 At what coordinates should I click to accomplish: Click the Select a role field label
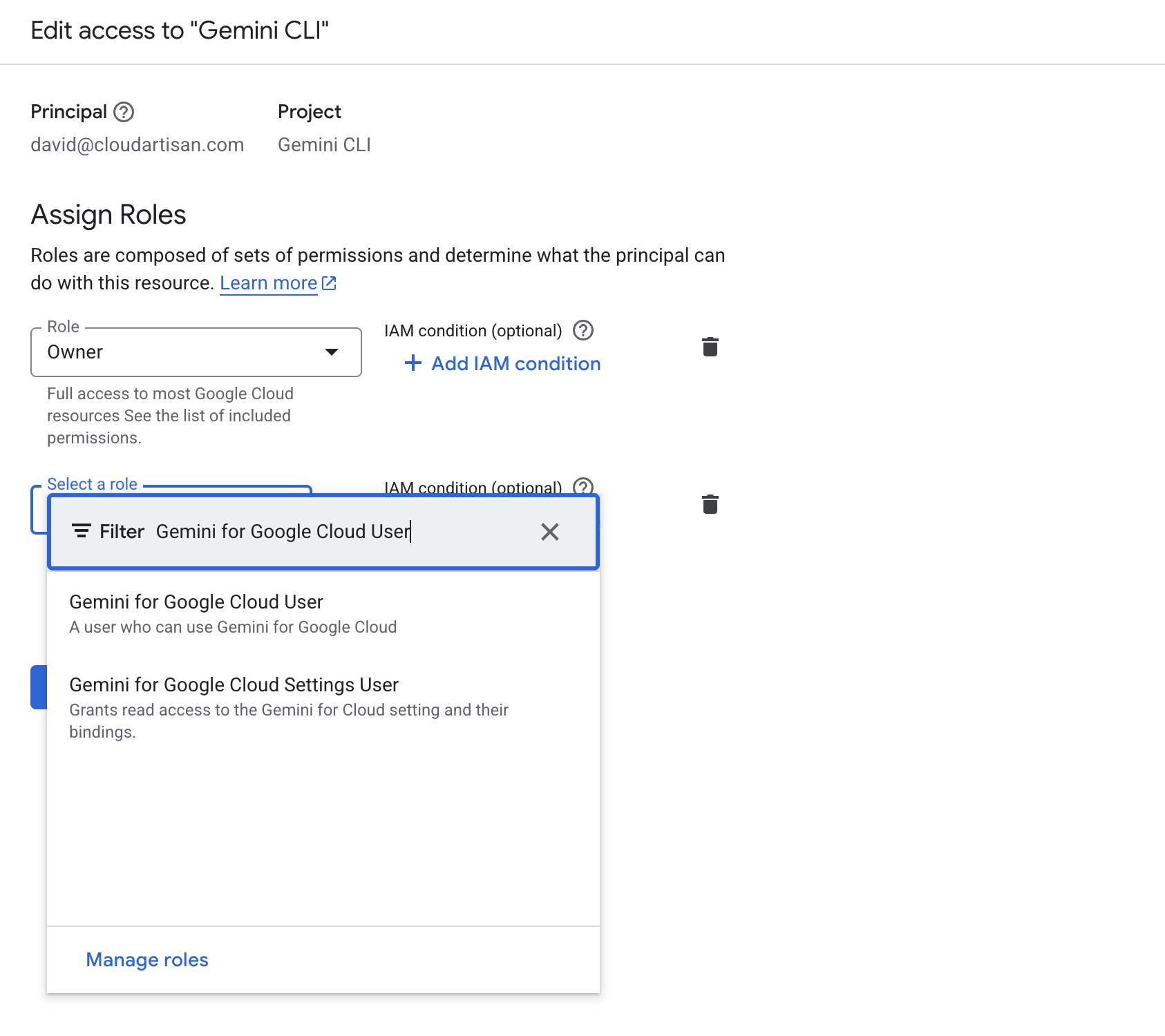pyautogui.click(x=92, y=484)
